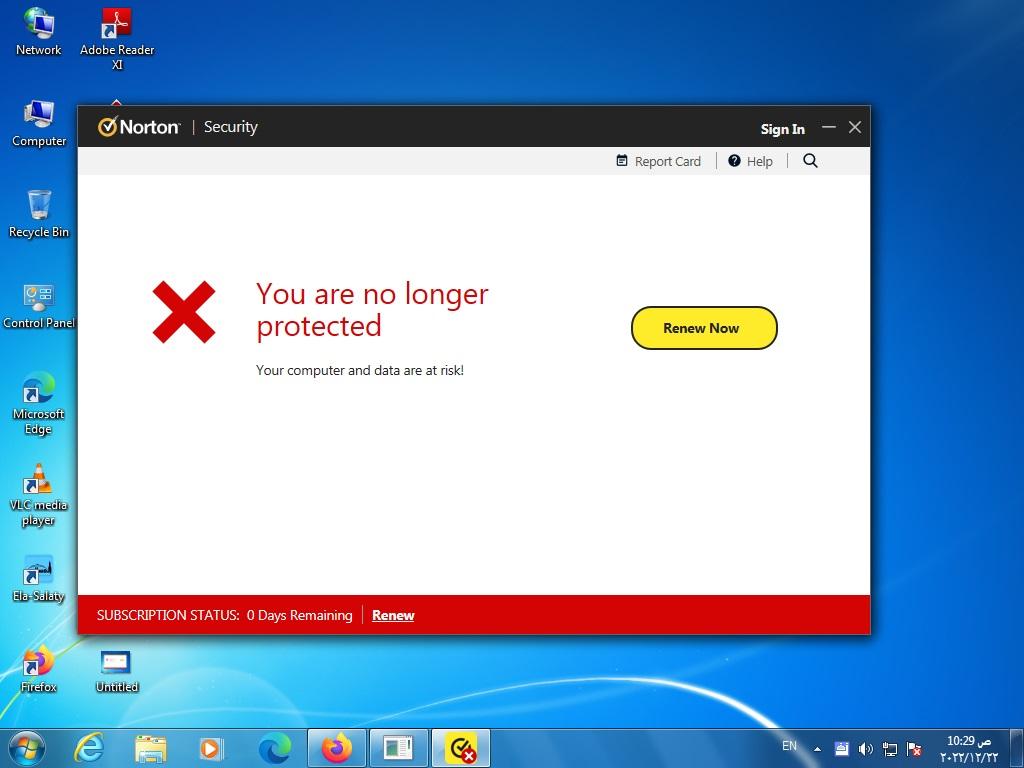This screenshot has height=768, width=1024.
Task: Select the Control Panel desktop icon
Action: click(x=39, y=305)
